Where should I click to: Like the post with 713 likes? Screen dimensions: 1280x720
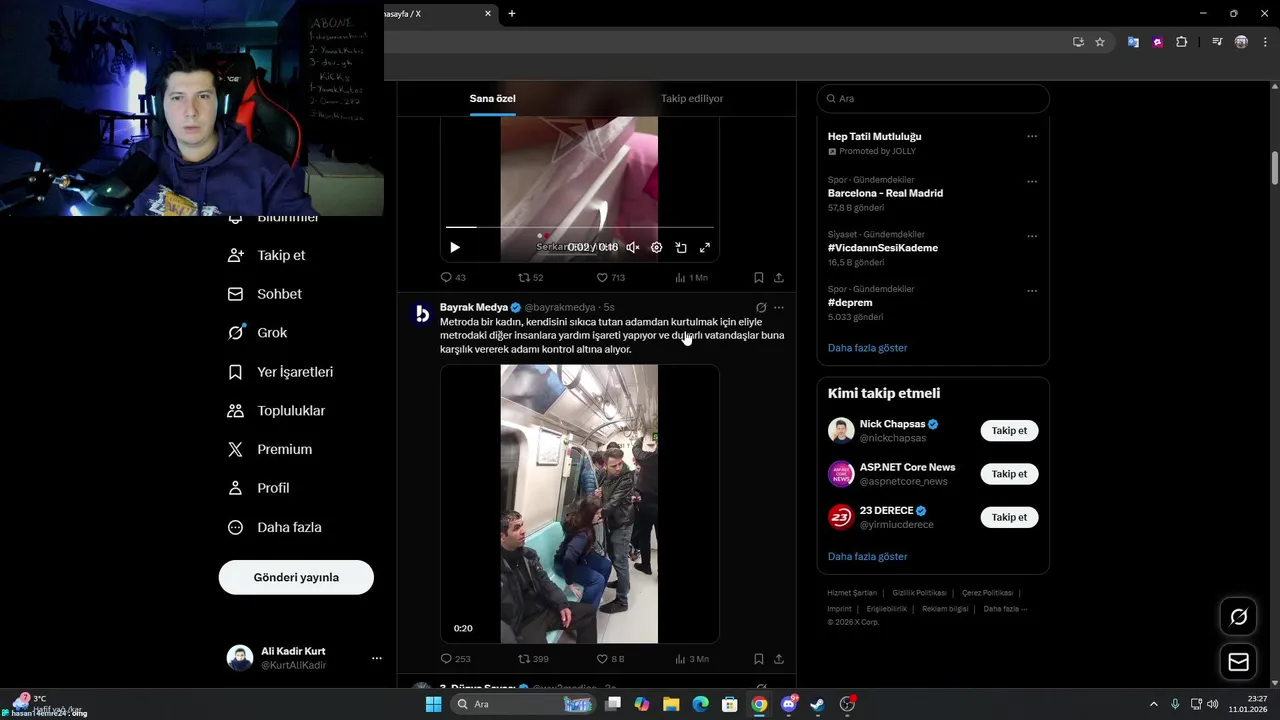coord(610,277)
